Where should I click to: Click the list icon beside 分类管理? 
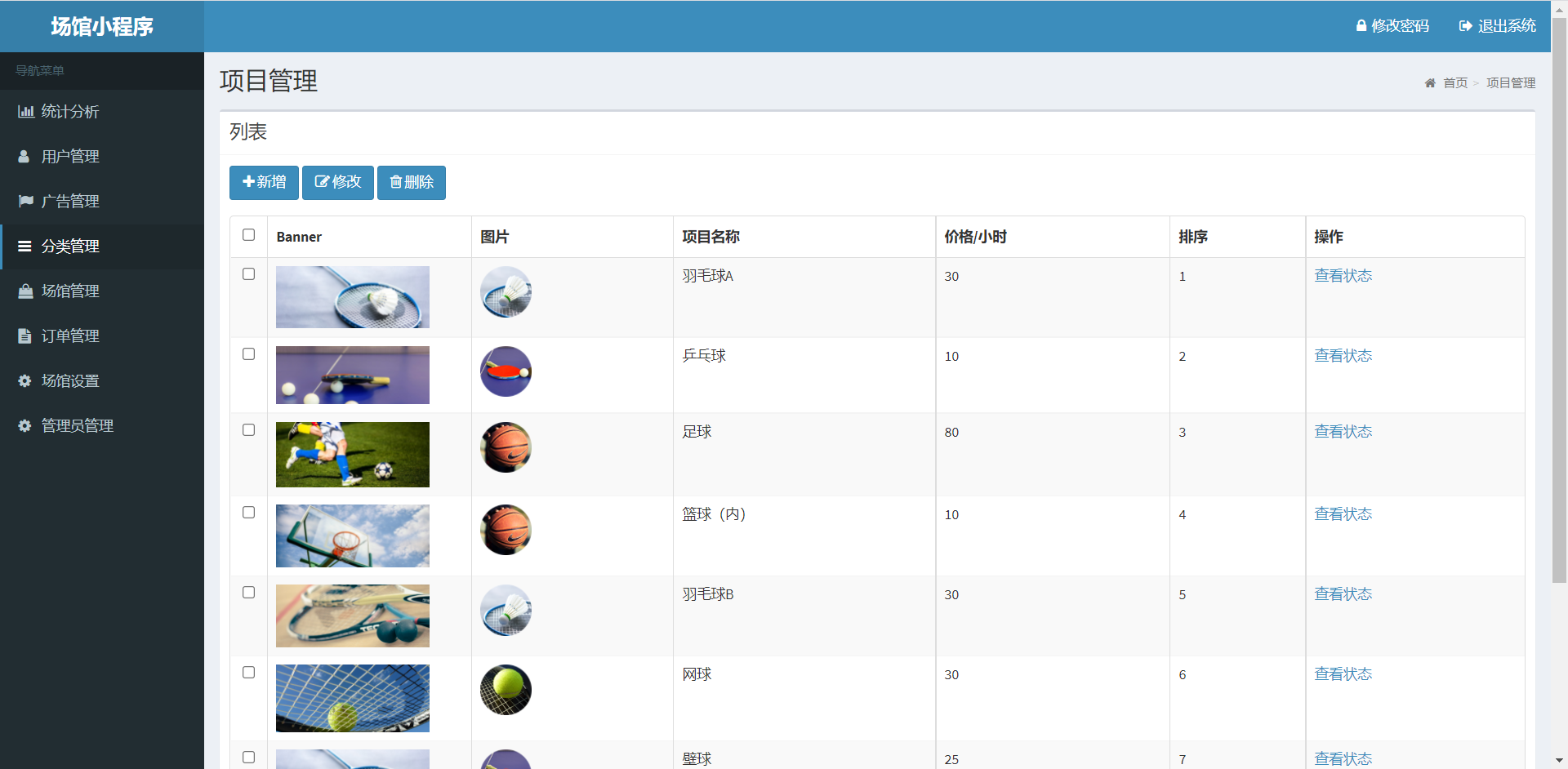(x=25, y=247)
